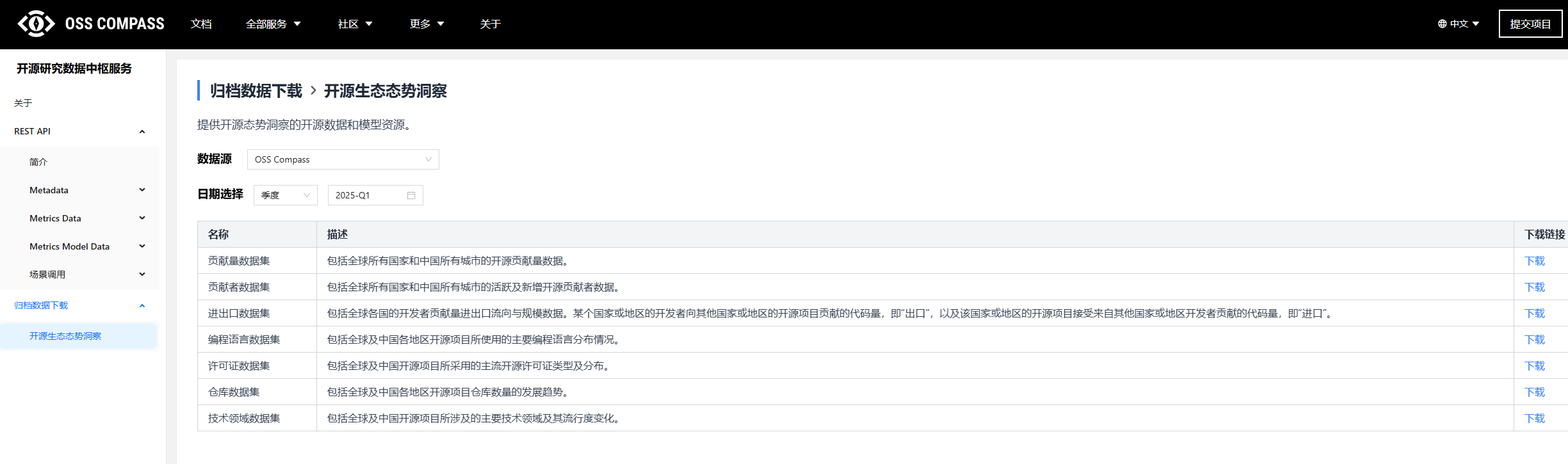Image resolution: width=1568 pixels, height=464 pixels.
Task: Select 开源生态态势洞察 in the sidebar
Action: click(65, 336)
